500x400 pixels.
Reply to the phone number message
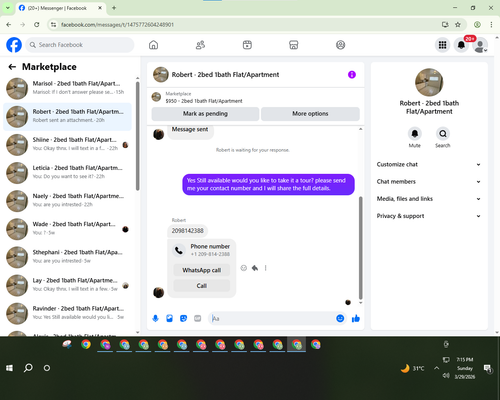255,268
